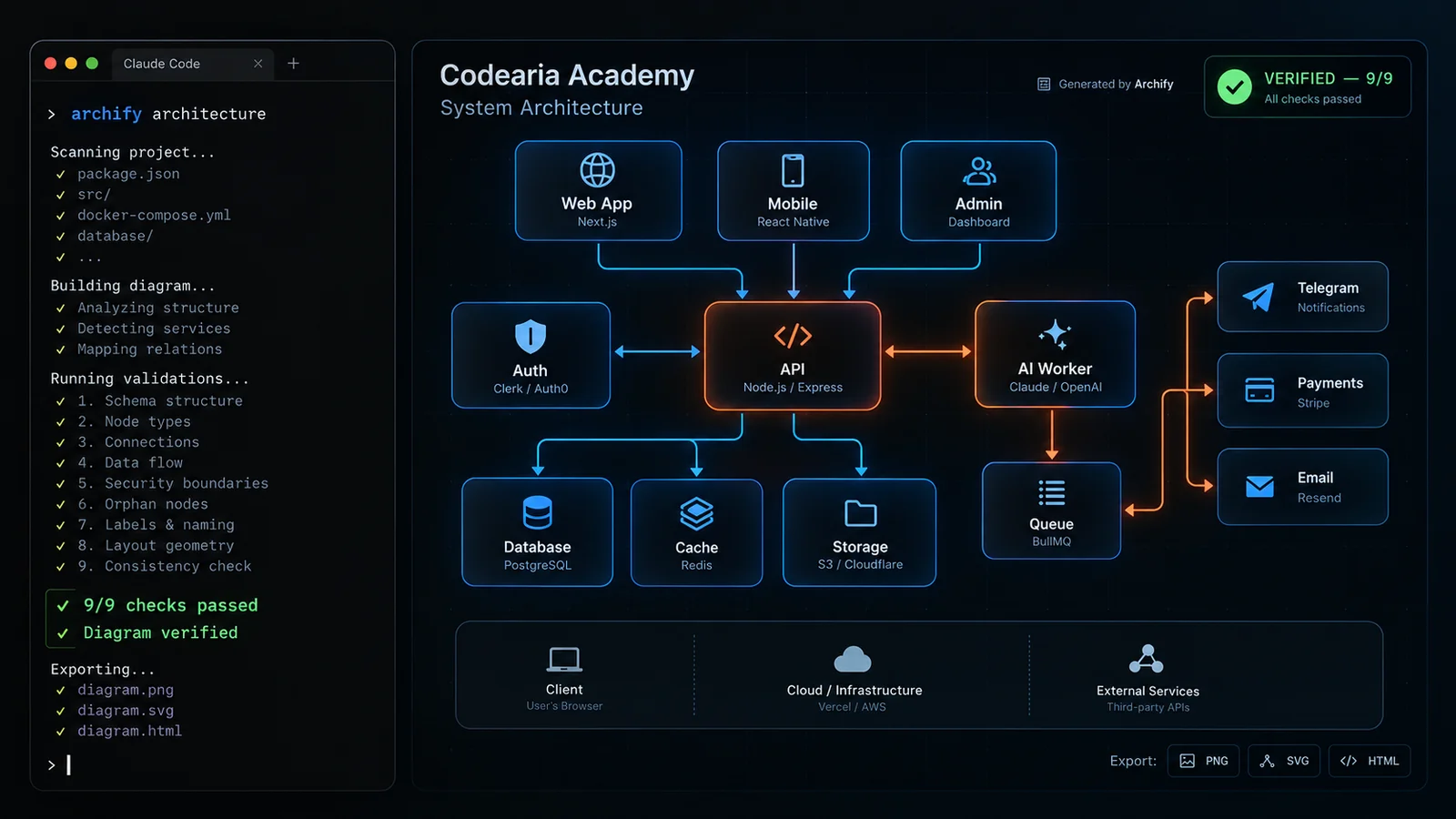
Task: Click 'PostgreSQL' label on Database node
Action: [538, 566]
